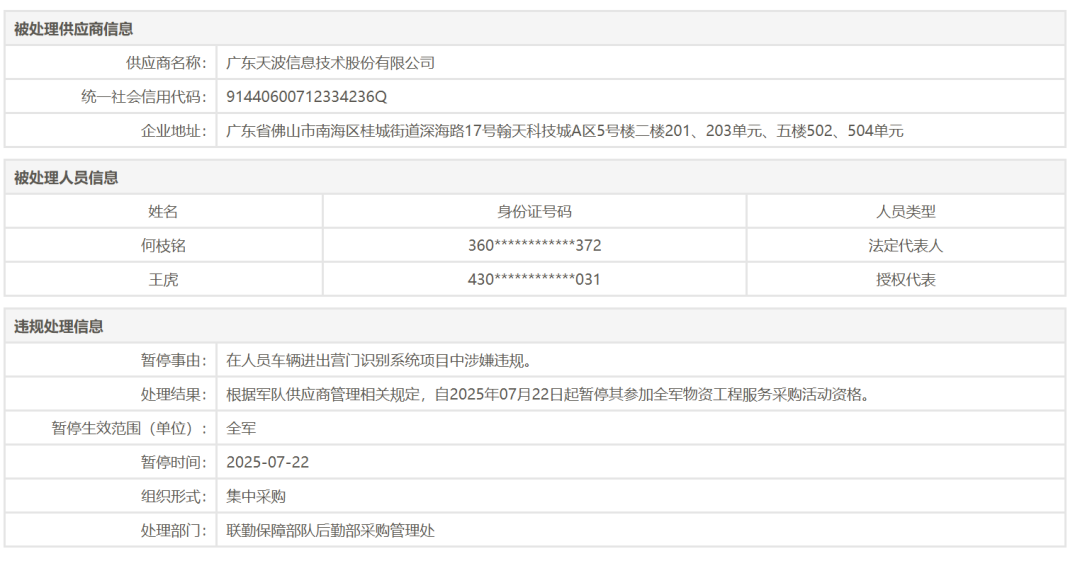The image size is (1080, 566).
Task: Click the address starting with 广东省佛山市南海区
Action: (x=565, y=131)
